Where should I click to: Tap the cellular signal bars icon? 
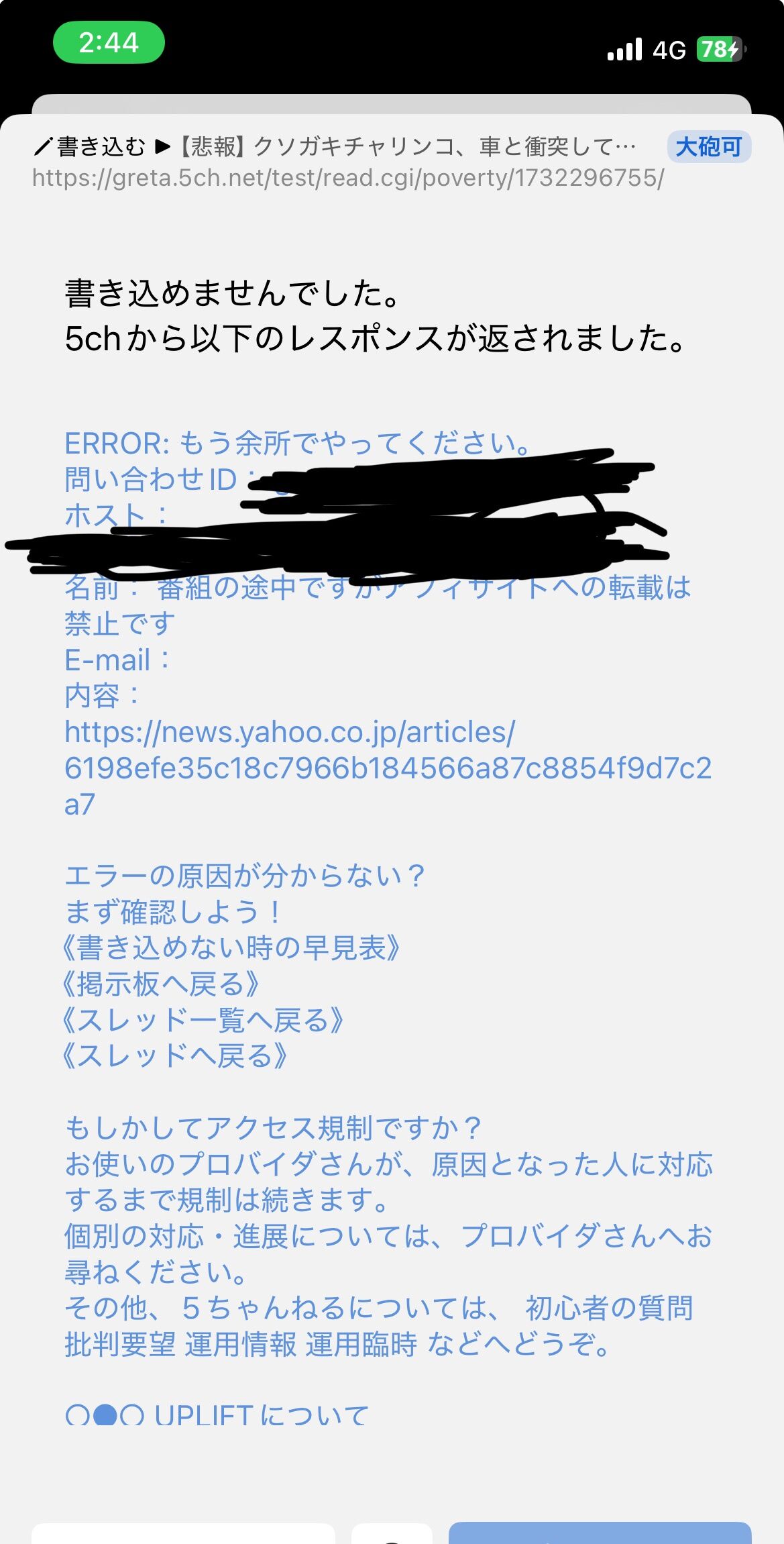624,50
